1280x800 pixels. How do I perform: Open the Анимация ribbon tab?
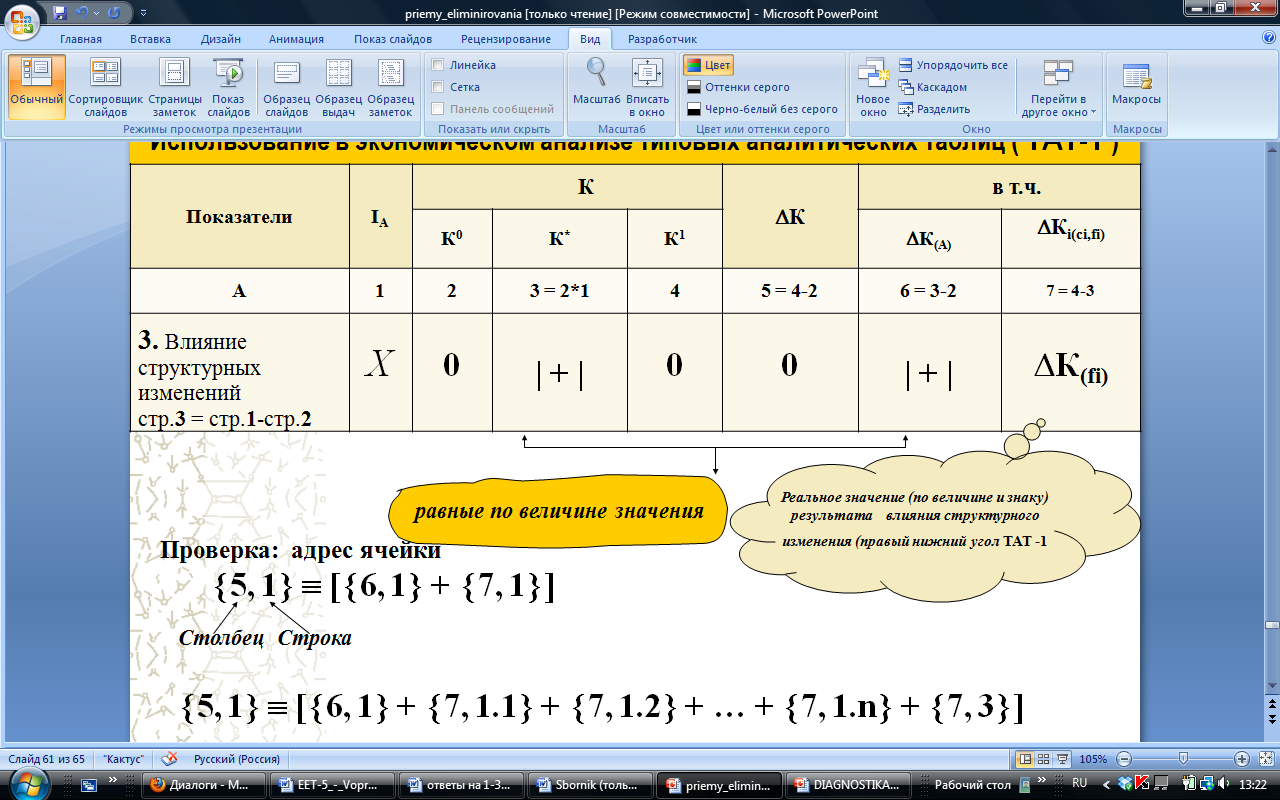[296, 39]
